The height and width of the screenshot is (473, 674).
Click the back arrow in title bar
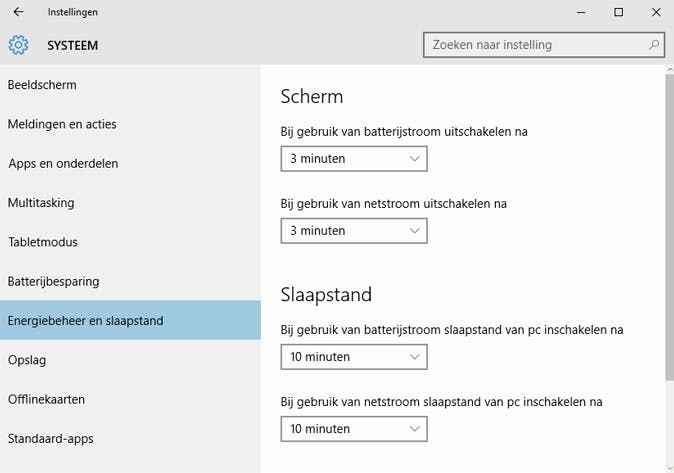click(18, 12)
